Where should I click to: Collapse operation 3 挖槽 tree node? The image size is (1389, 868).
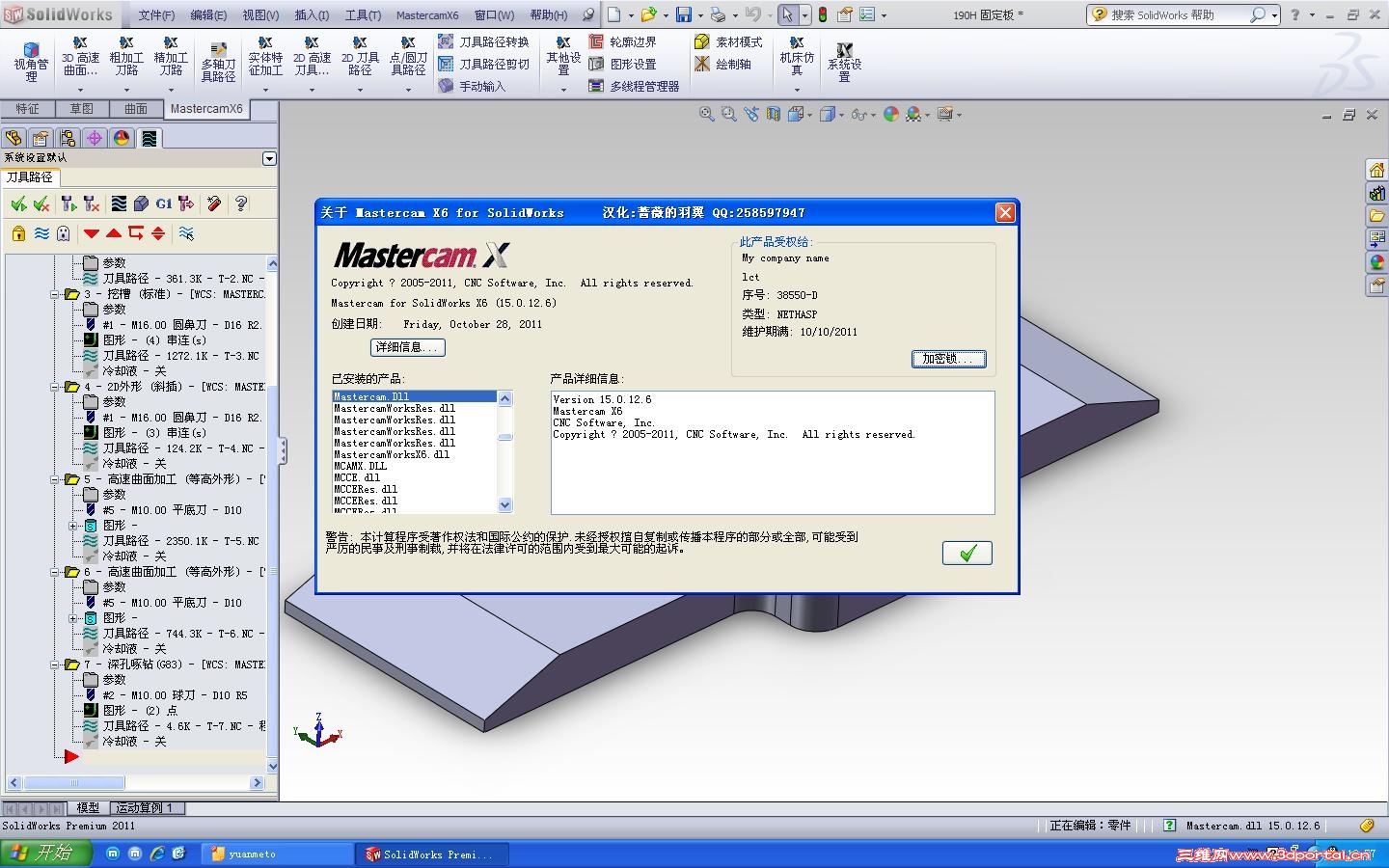coord(56,294)
